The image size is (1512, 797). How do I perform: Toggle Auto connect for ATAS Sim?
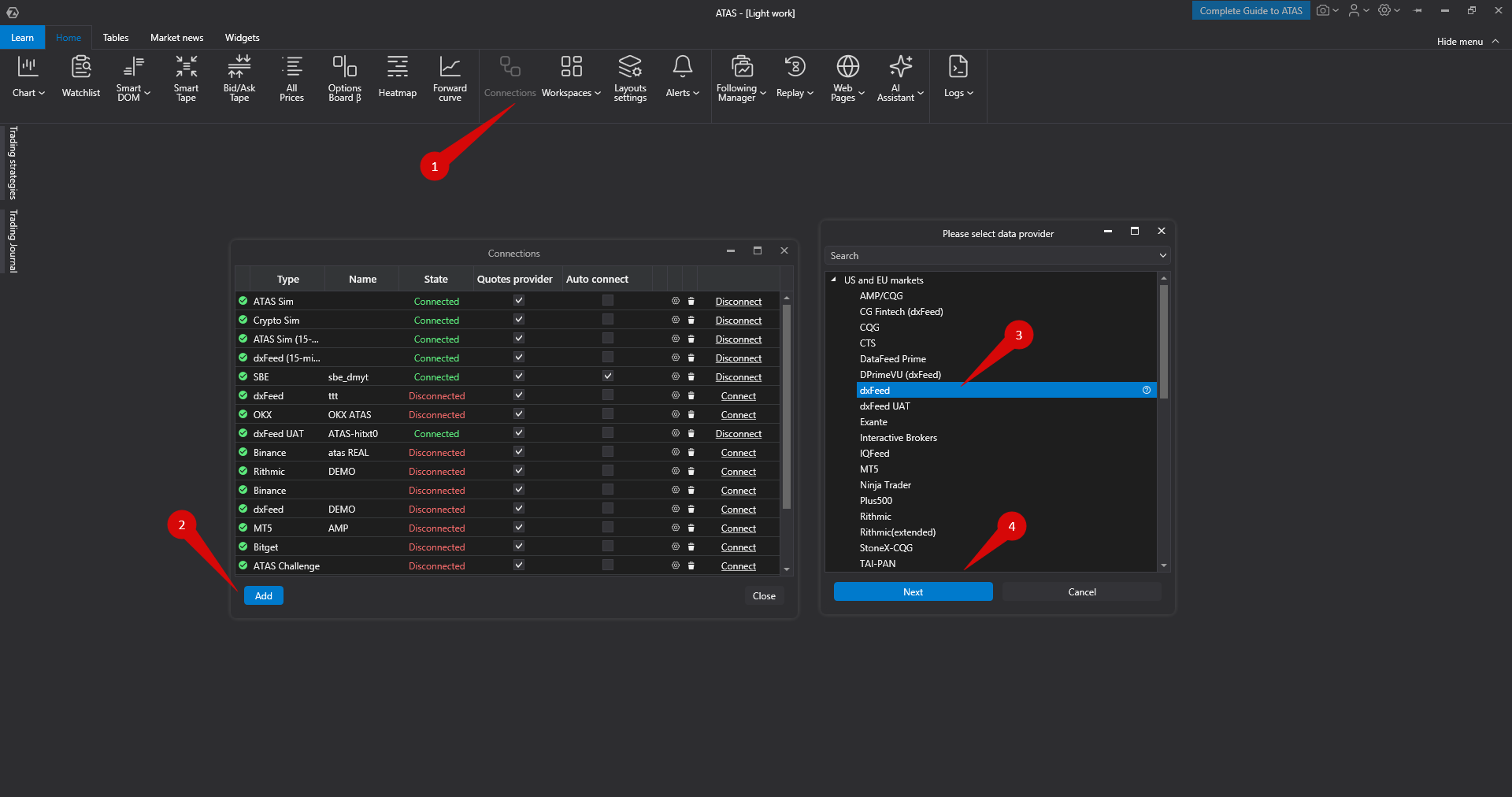[607, 300]
